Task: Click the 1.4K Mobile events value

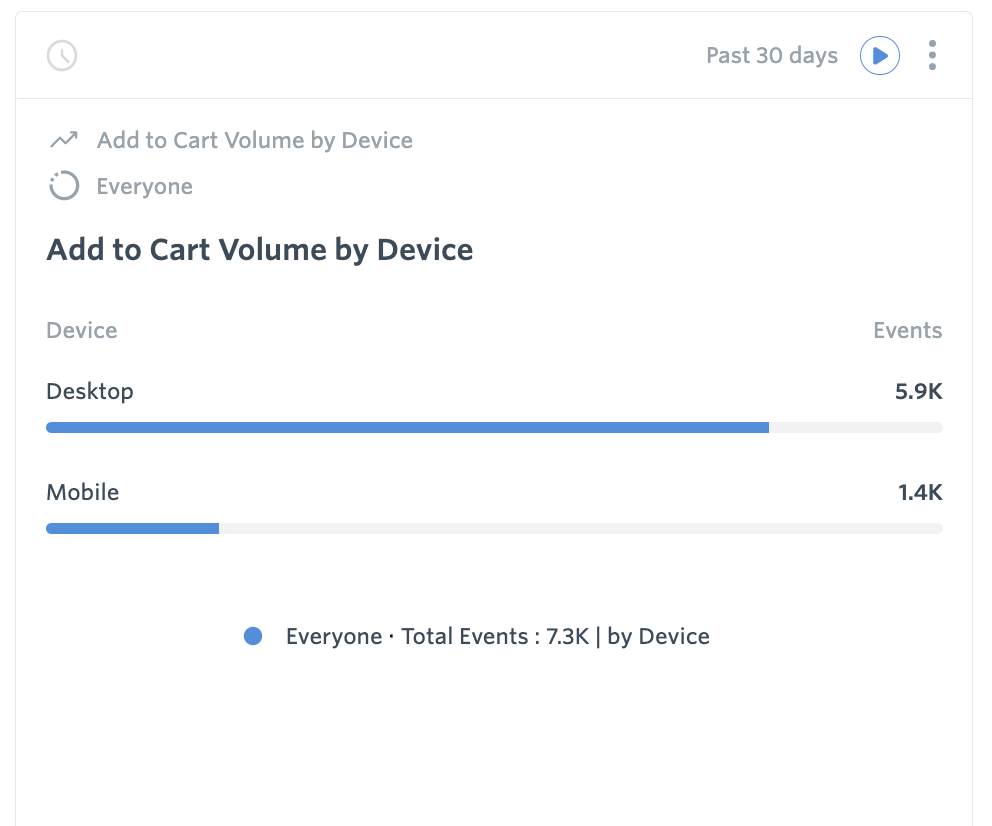Action: coord(919,492)
